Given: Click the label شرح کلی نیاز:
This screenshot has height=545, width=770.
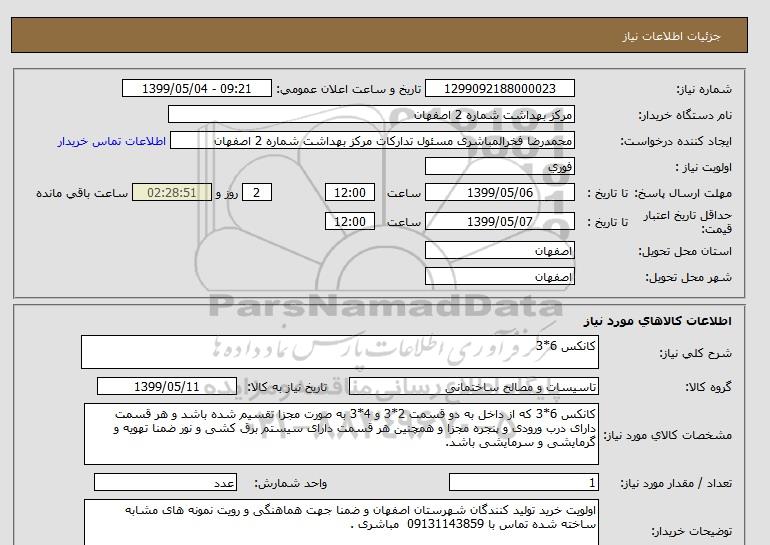Looking at the screenshot, I should coord(695,353).
